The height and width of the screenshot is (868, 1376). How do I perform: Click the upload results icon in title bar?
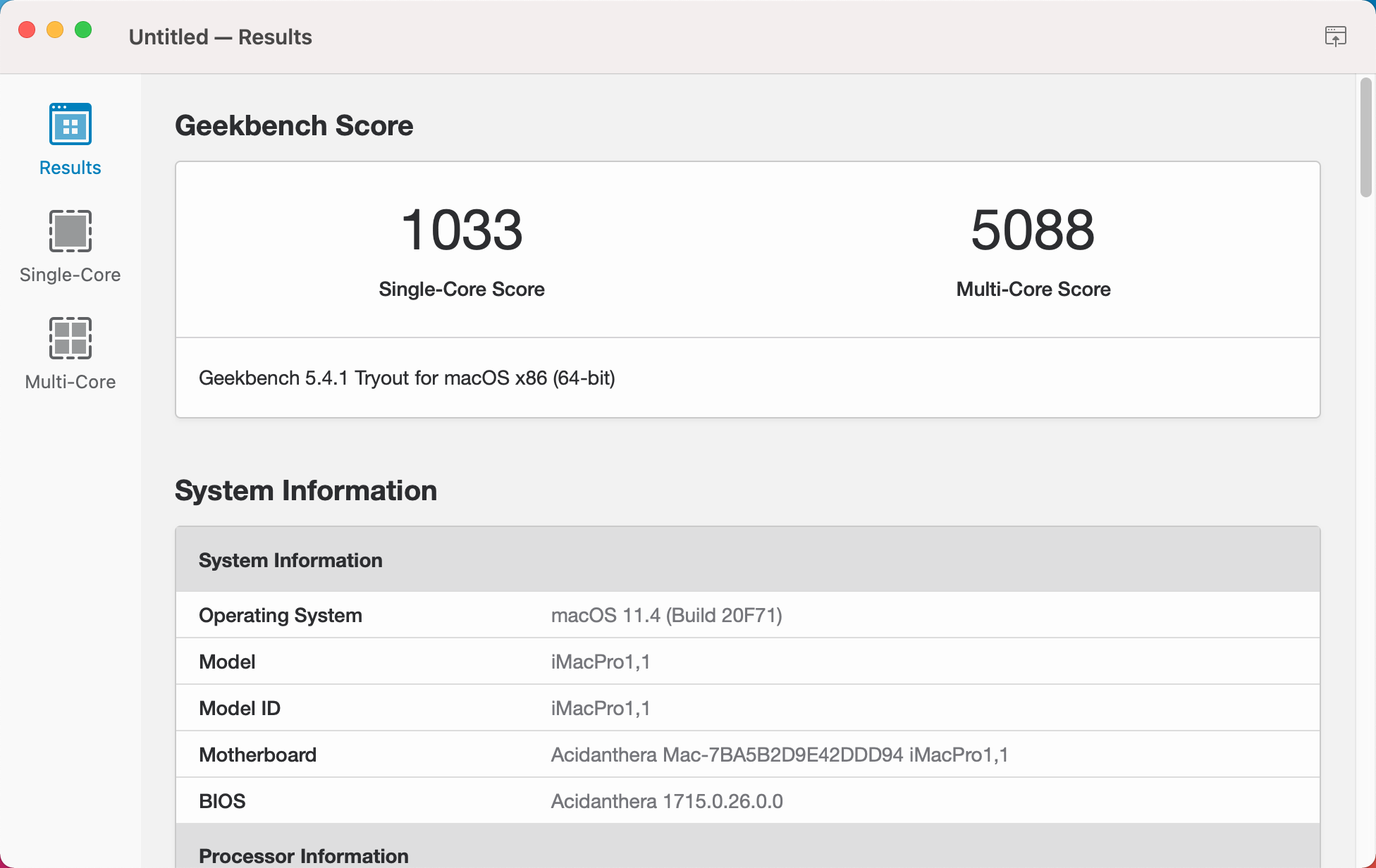click(1335, 36)
